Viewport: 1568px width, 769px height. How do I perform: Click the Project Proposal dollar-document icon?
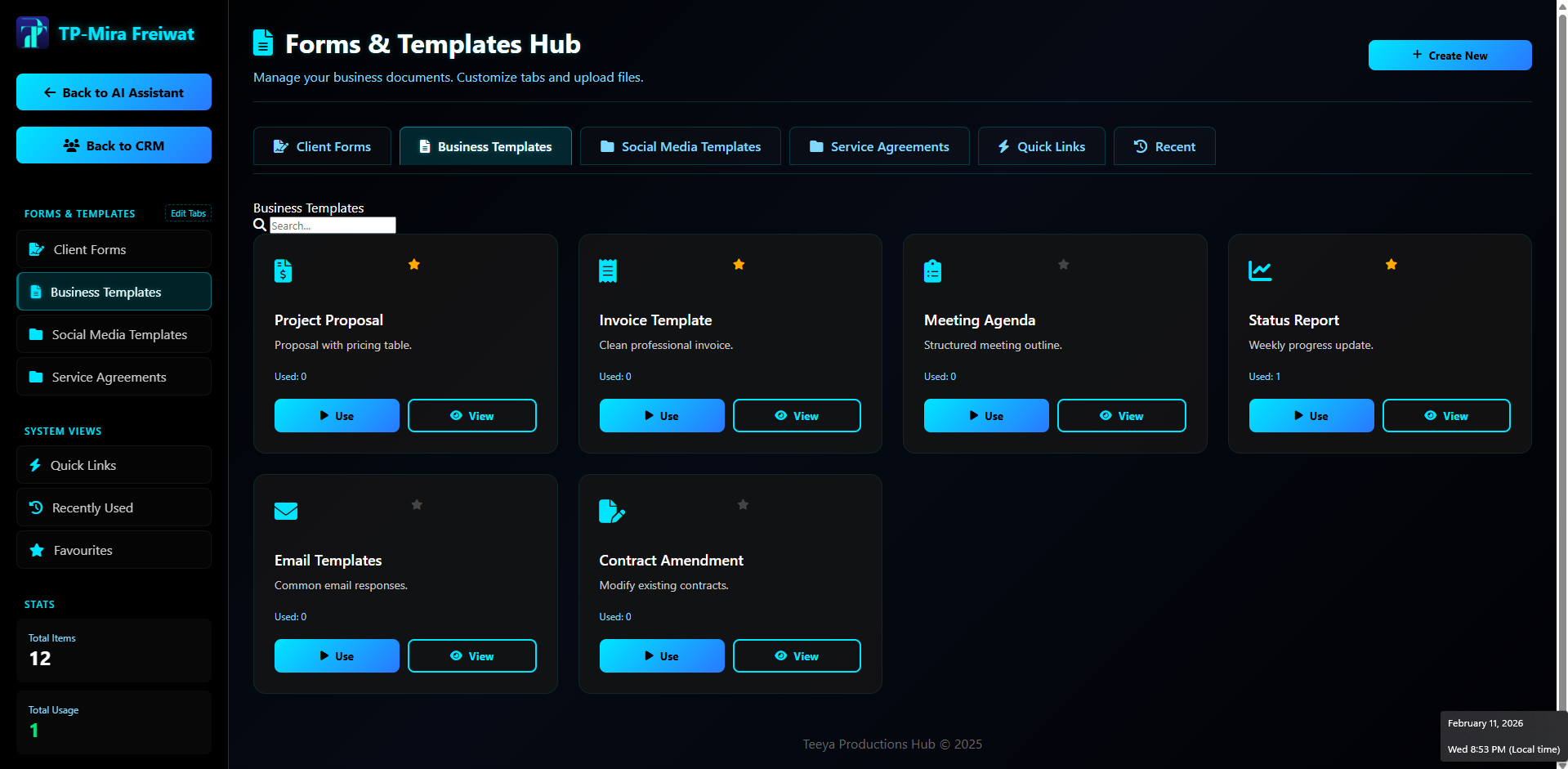coord(283,270)
